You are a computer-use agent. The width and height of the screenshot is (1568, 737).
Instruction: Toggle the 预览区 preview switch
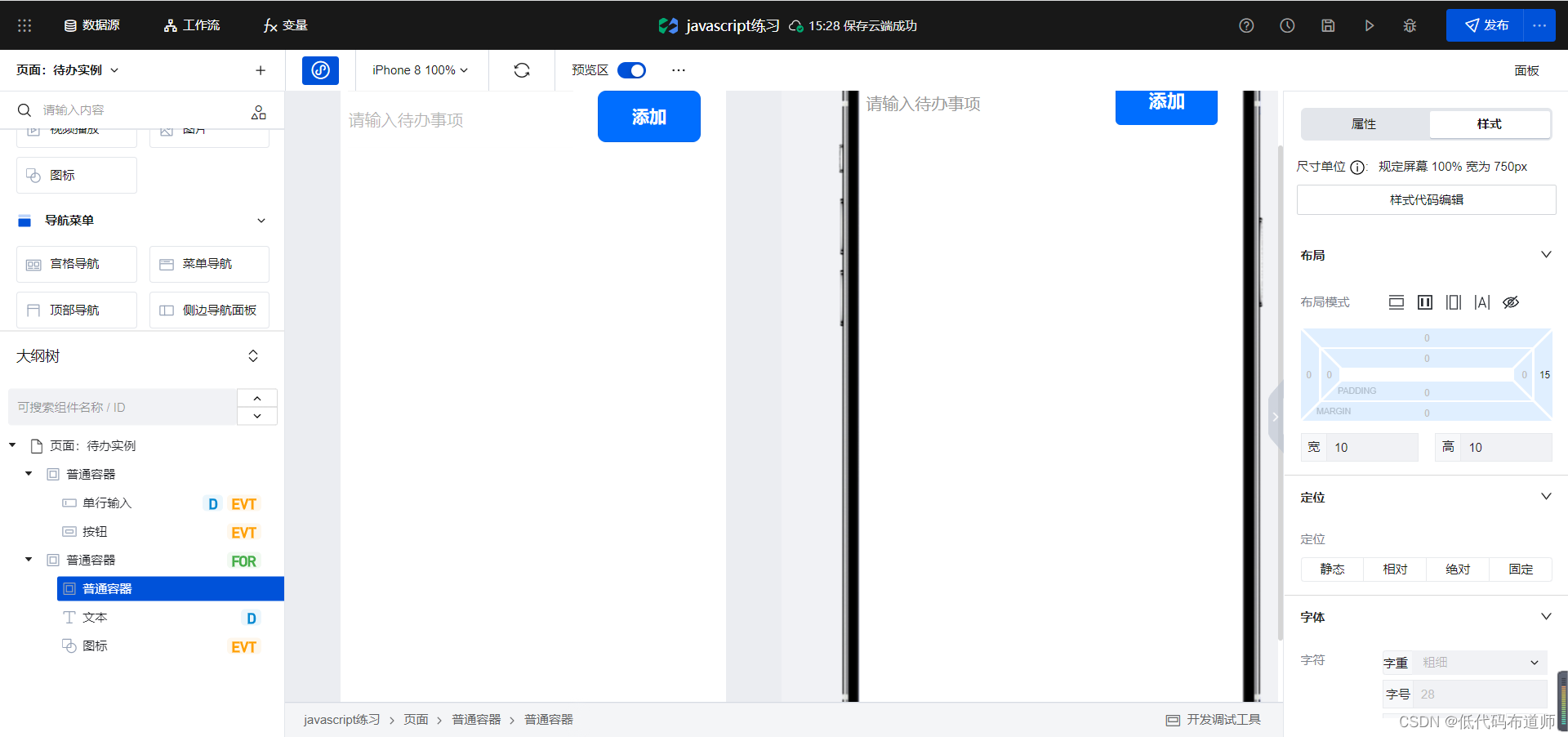(631, 70)
